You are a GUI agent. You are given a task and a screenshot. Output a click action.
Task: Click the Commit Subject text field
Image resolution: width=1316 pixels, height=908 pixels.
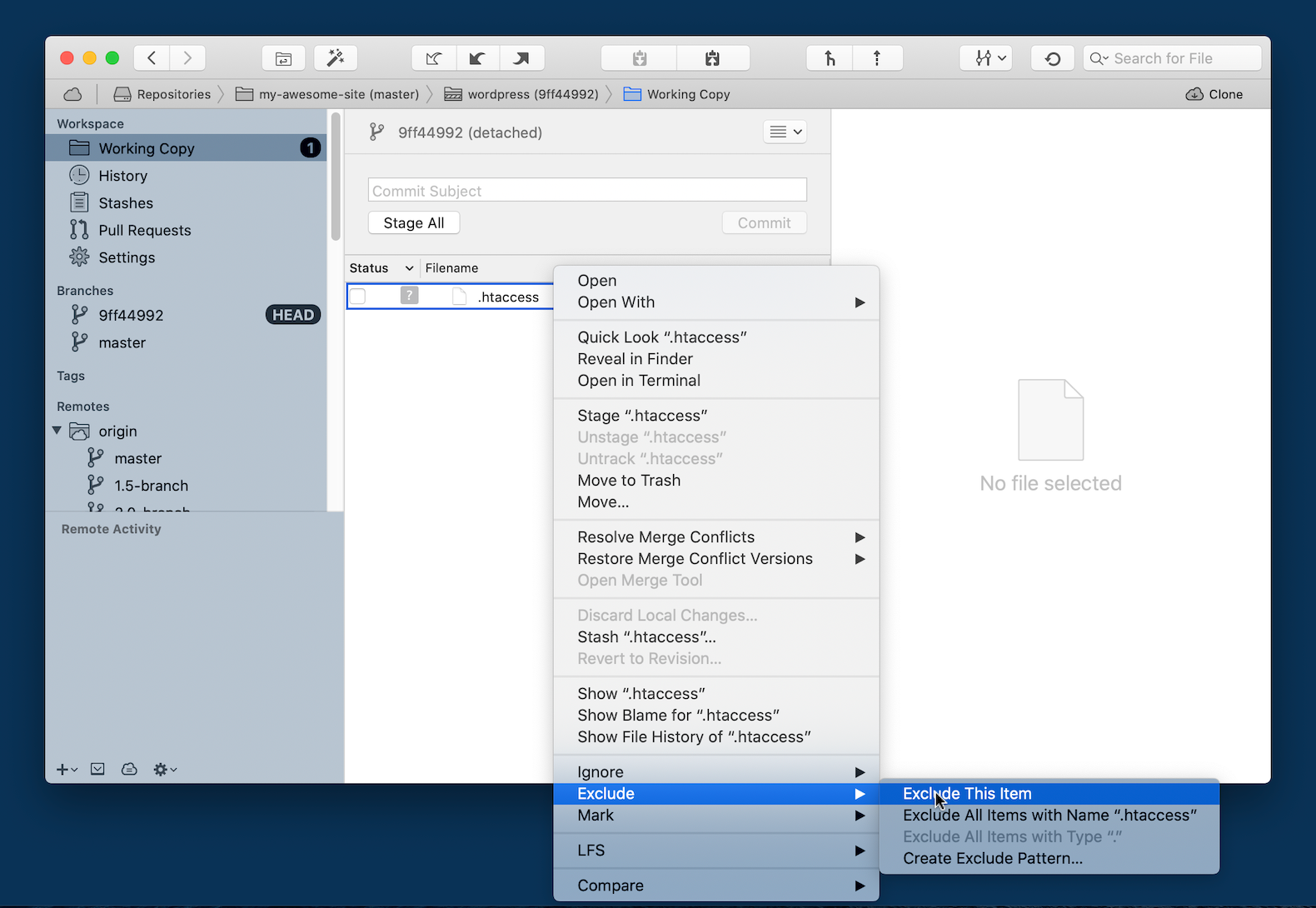click(586, 191)
